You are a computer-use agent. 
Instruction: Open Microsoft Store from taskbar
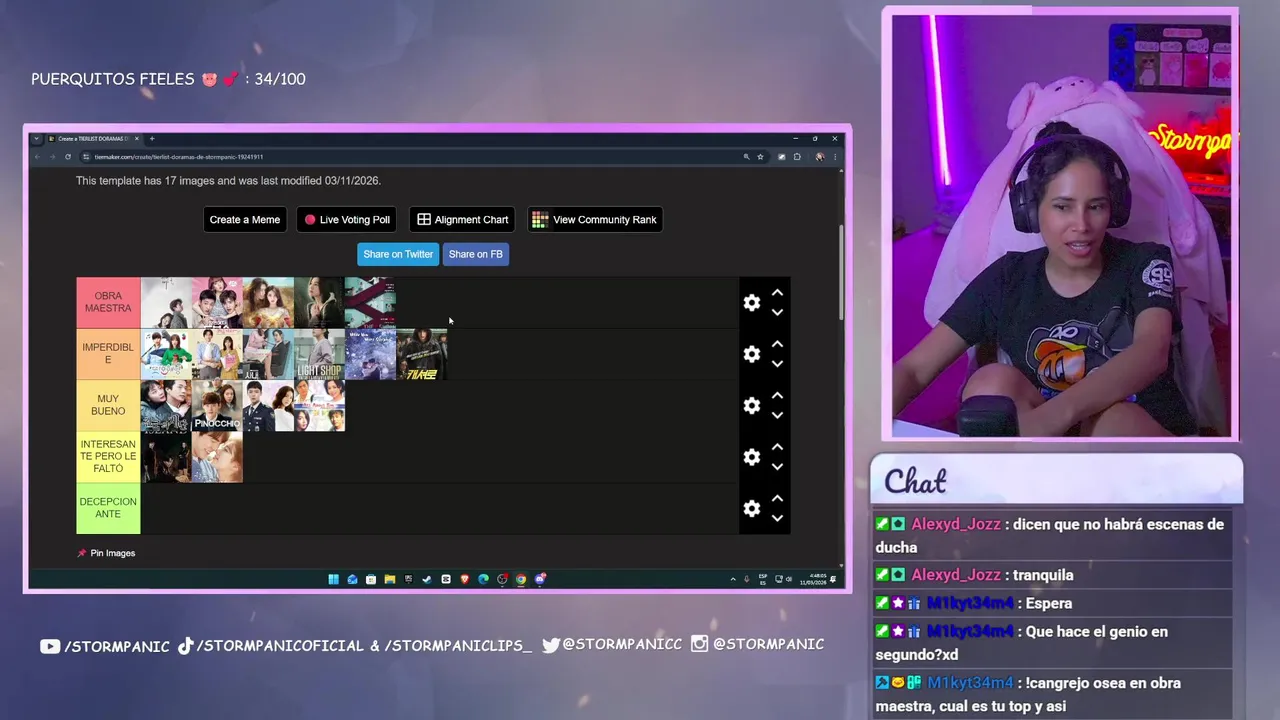coord(371,579)
